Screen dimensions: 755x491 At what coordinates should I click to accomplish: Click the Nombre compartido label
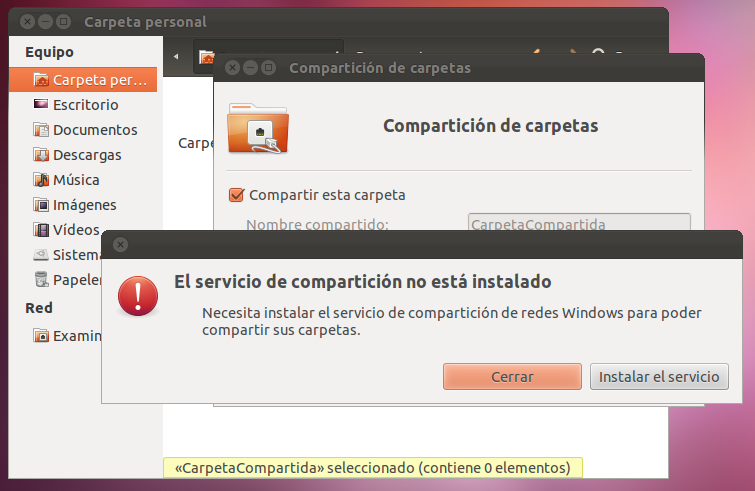(x=317, y=224)
